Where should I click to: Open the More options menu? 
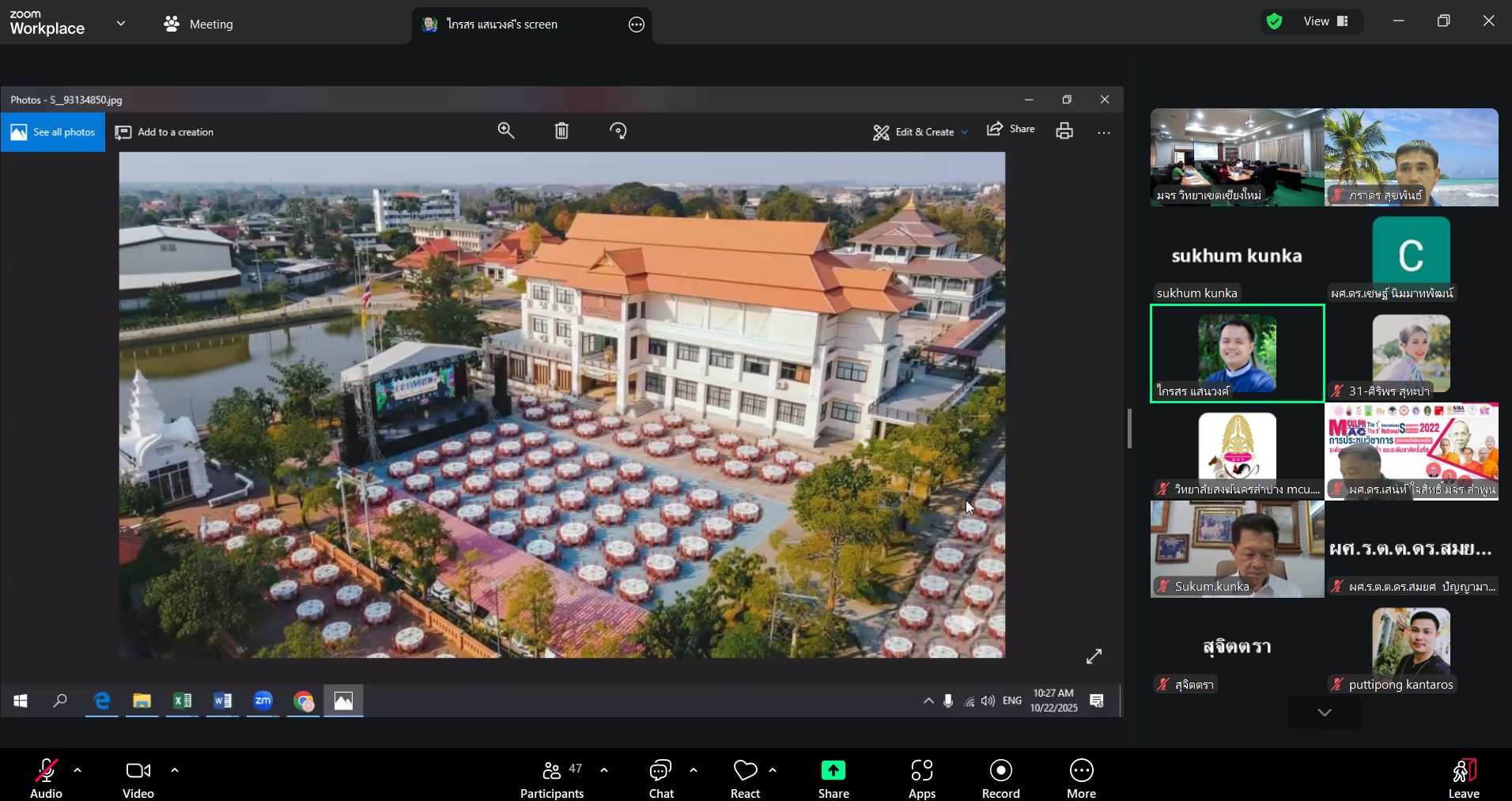pyautogui.click(x=1081, y=779)
